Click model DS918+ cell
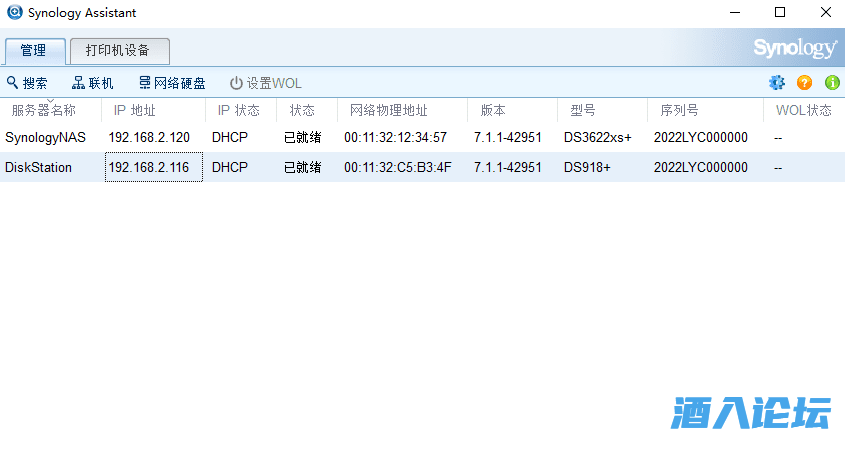This screenshot has width=845, height=455. pos(587,167)
